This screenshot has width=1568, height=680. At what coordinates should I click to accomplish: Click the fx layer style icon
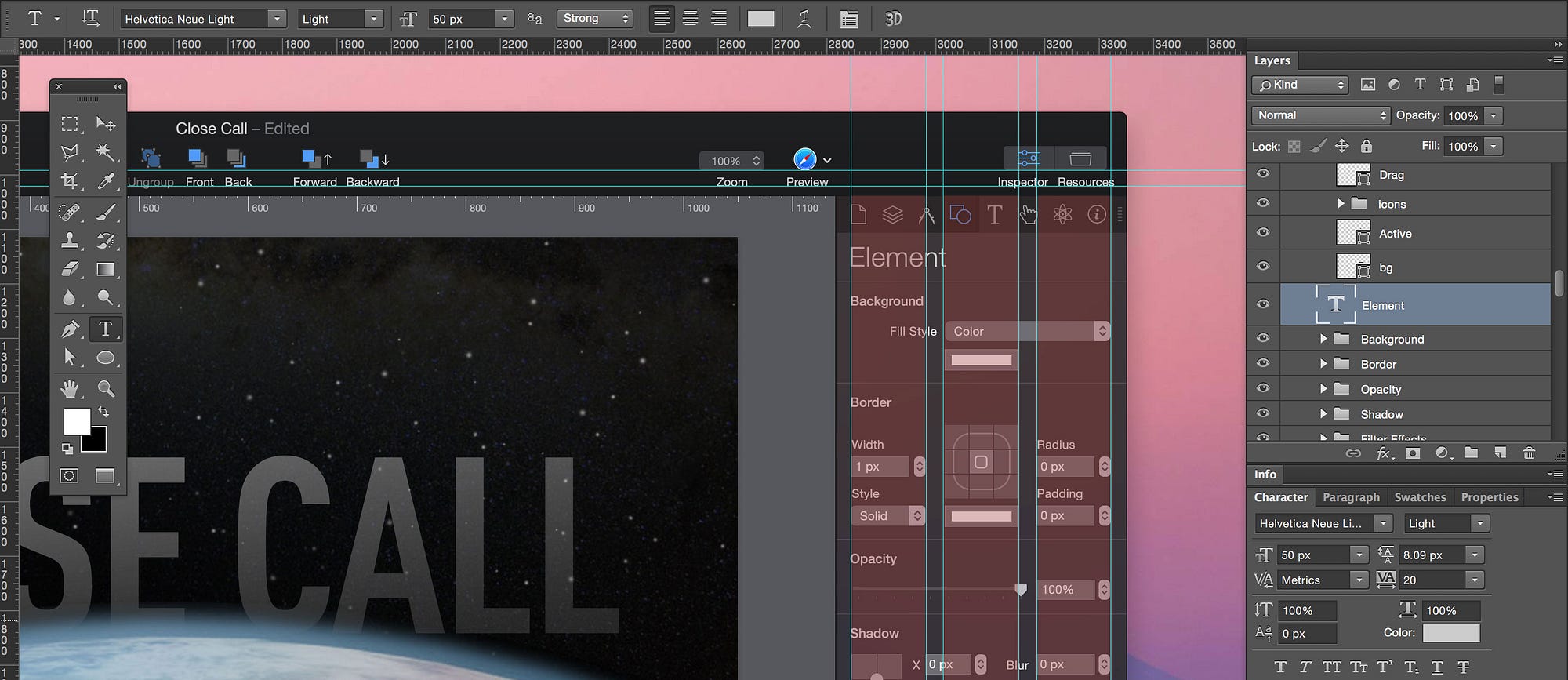pos(1385,453)
